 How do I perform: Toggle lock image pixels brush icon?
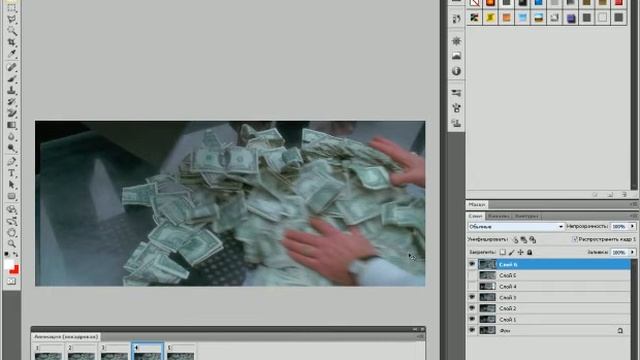[x=511, y=252]
